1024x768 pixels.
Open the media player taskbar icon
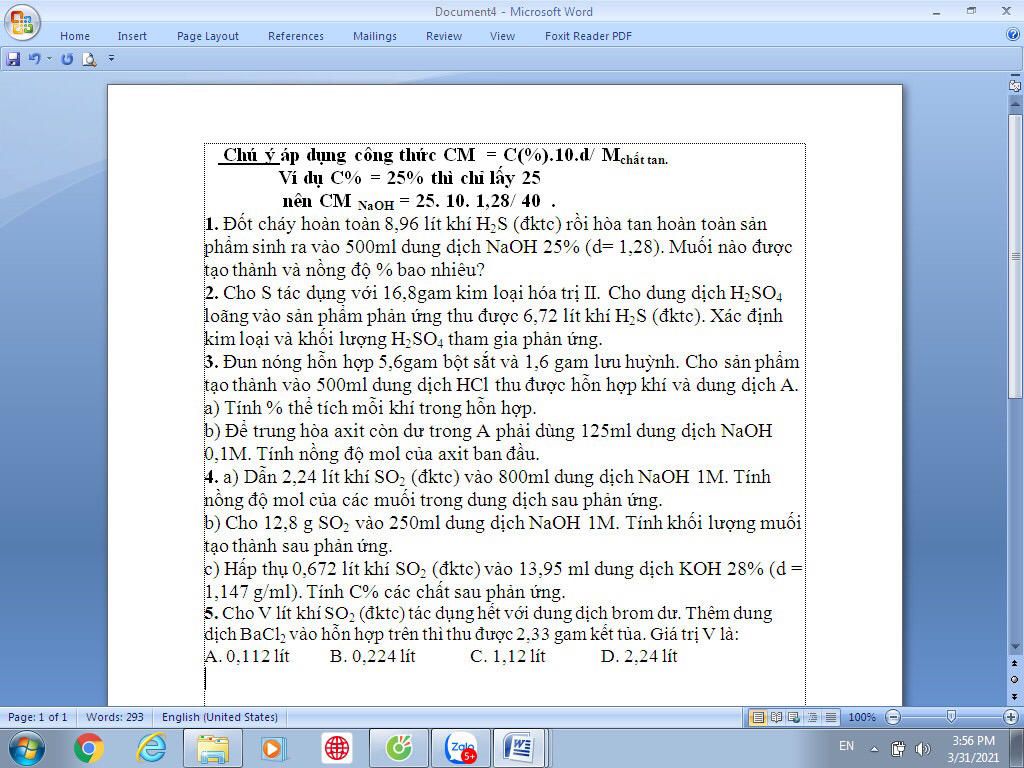(x=274, y=748)
